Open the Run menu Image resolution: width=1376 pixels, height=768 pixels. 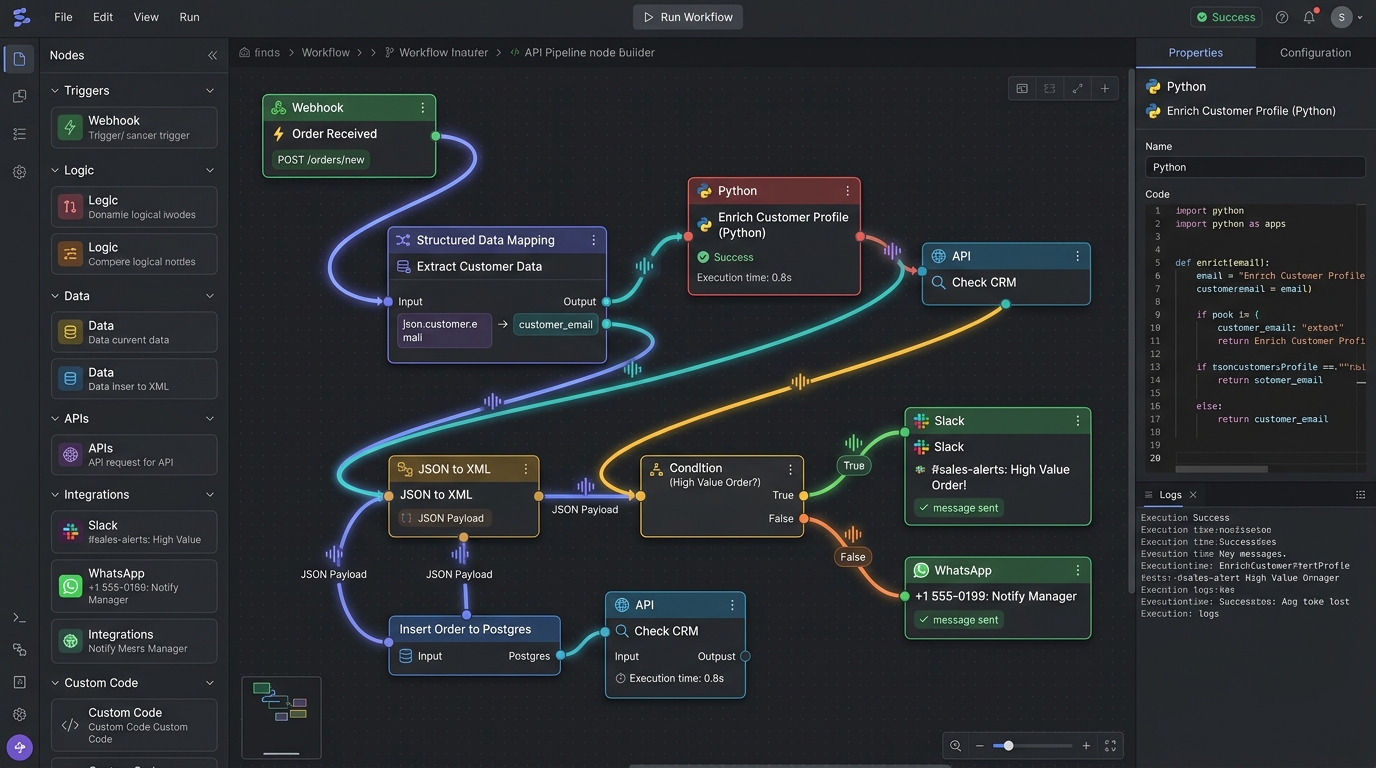pyautogui.click(x=189, y=17)
